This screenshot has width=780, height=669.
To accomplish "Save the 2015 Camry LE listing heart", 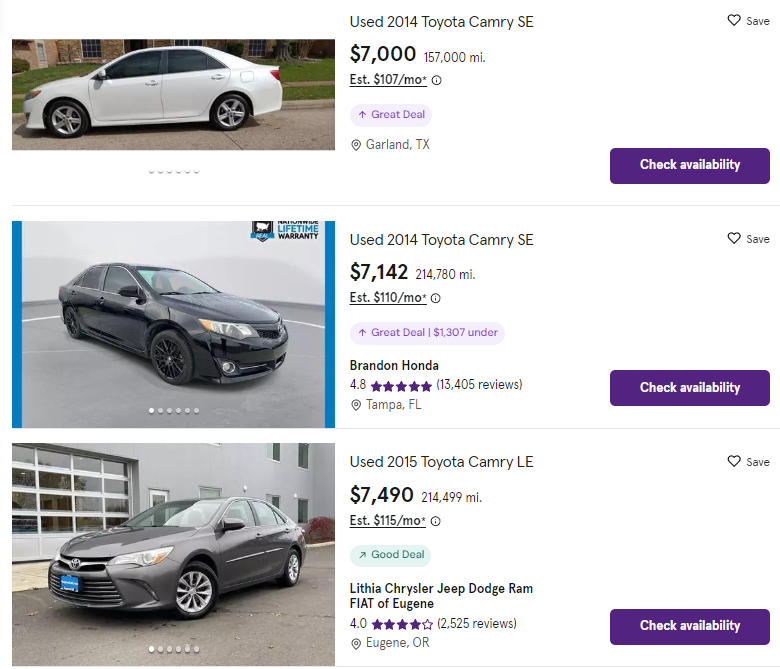I will [734, 461].
